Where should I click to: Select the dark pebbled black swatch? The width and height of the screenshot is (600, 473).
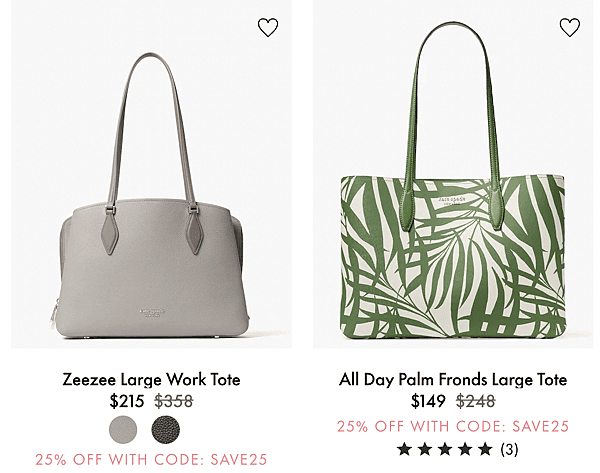click(x=165, y=429)
